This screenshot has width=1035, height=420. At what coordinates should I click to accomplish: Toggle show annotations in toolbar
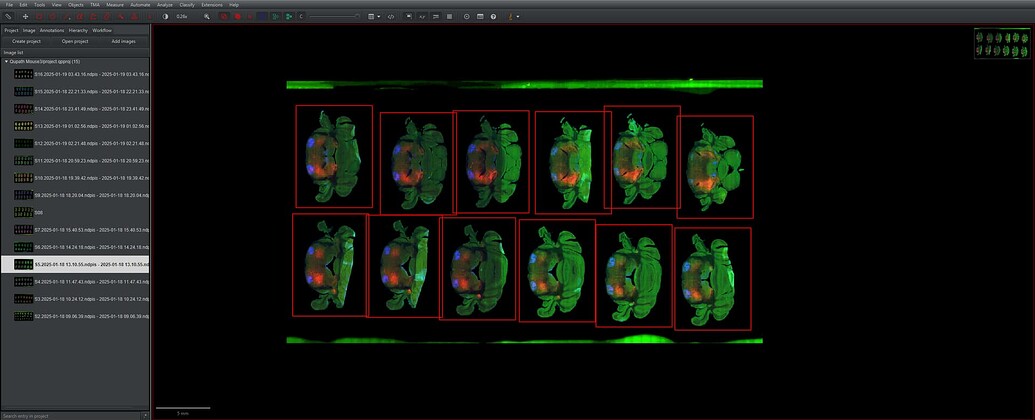click(224, 16)
